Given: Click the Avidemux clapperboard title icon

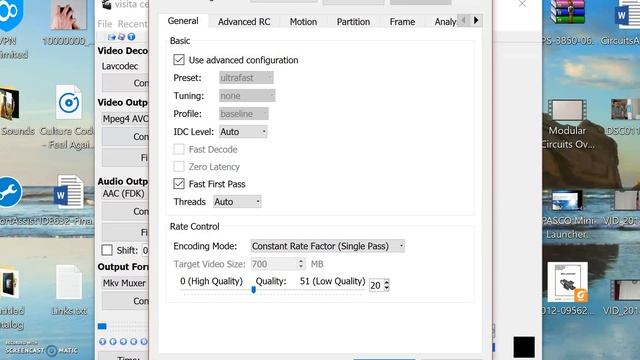Looking at the screenshot, I should coord(106,4).
